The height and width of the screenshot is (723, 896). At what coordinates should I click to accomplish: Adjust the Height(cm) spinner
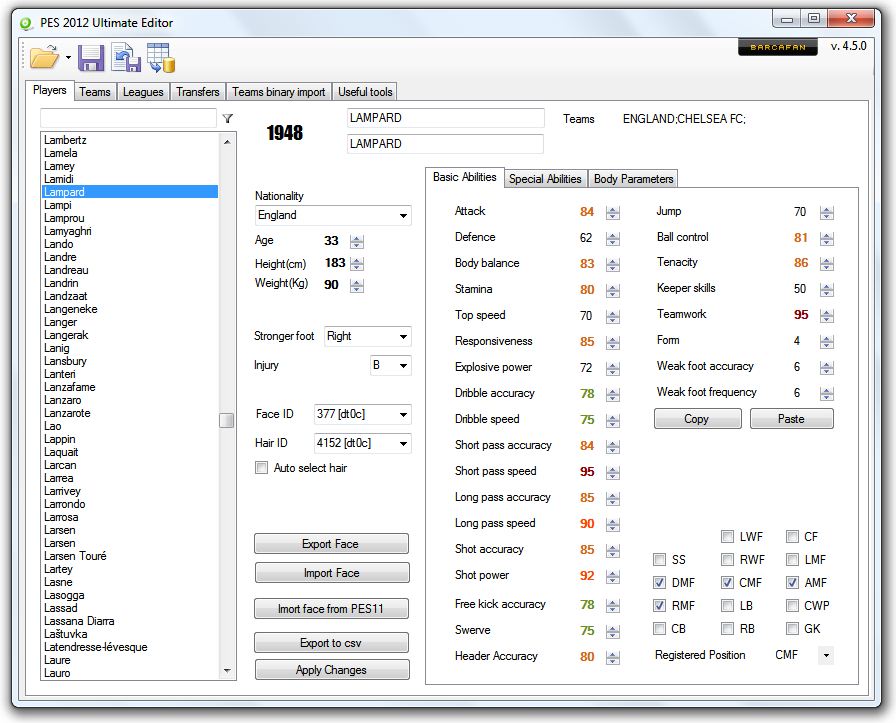click(x=357, y=263)
